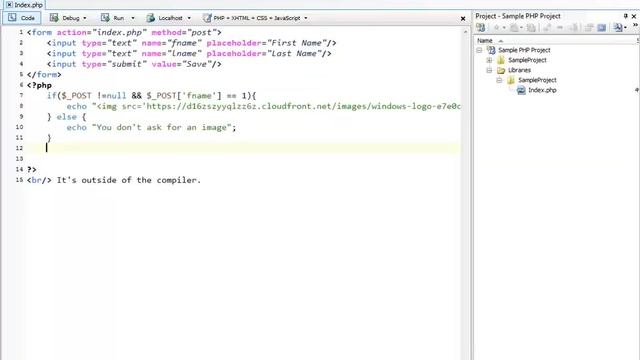640x360 pixels.
Task: Click the Sample PHP Project root icon
Action: [491, 50]
